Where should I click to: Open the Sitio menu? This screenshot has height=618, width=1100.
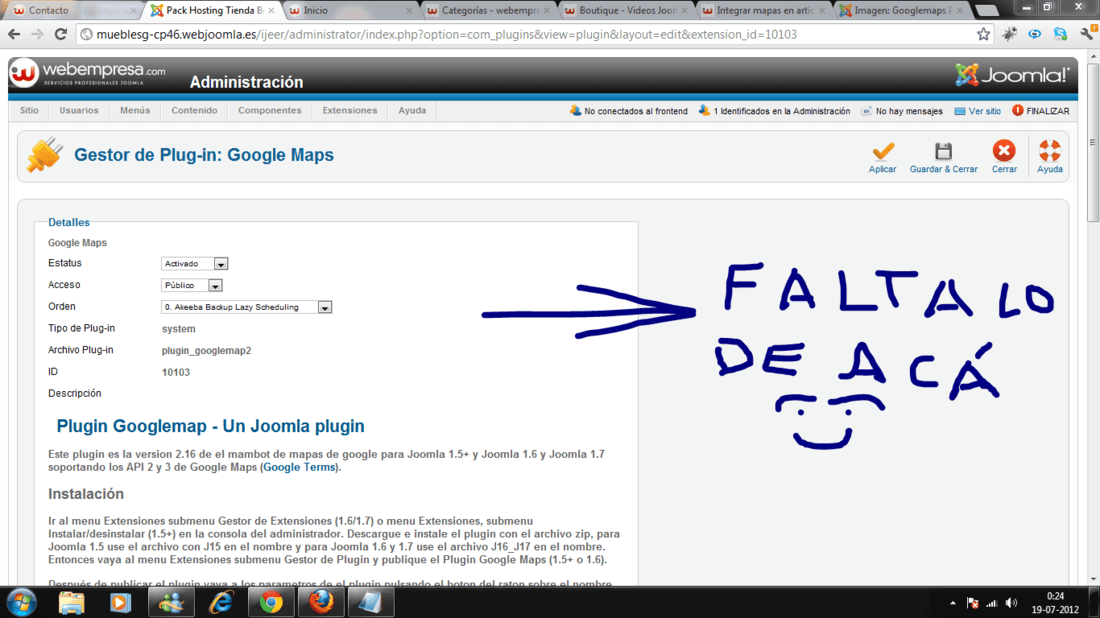coord(29,110)
